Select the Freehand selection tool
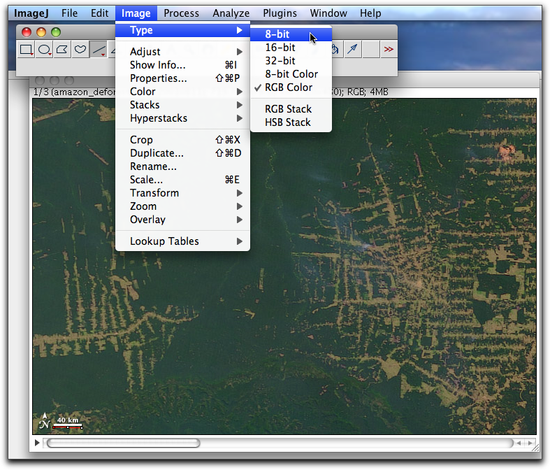This screenshot has height=470, width=550. point(80,49)
